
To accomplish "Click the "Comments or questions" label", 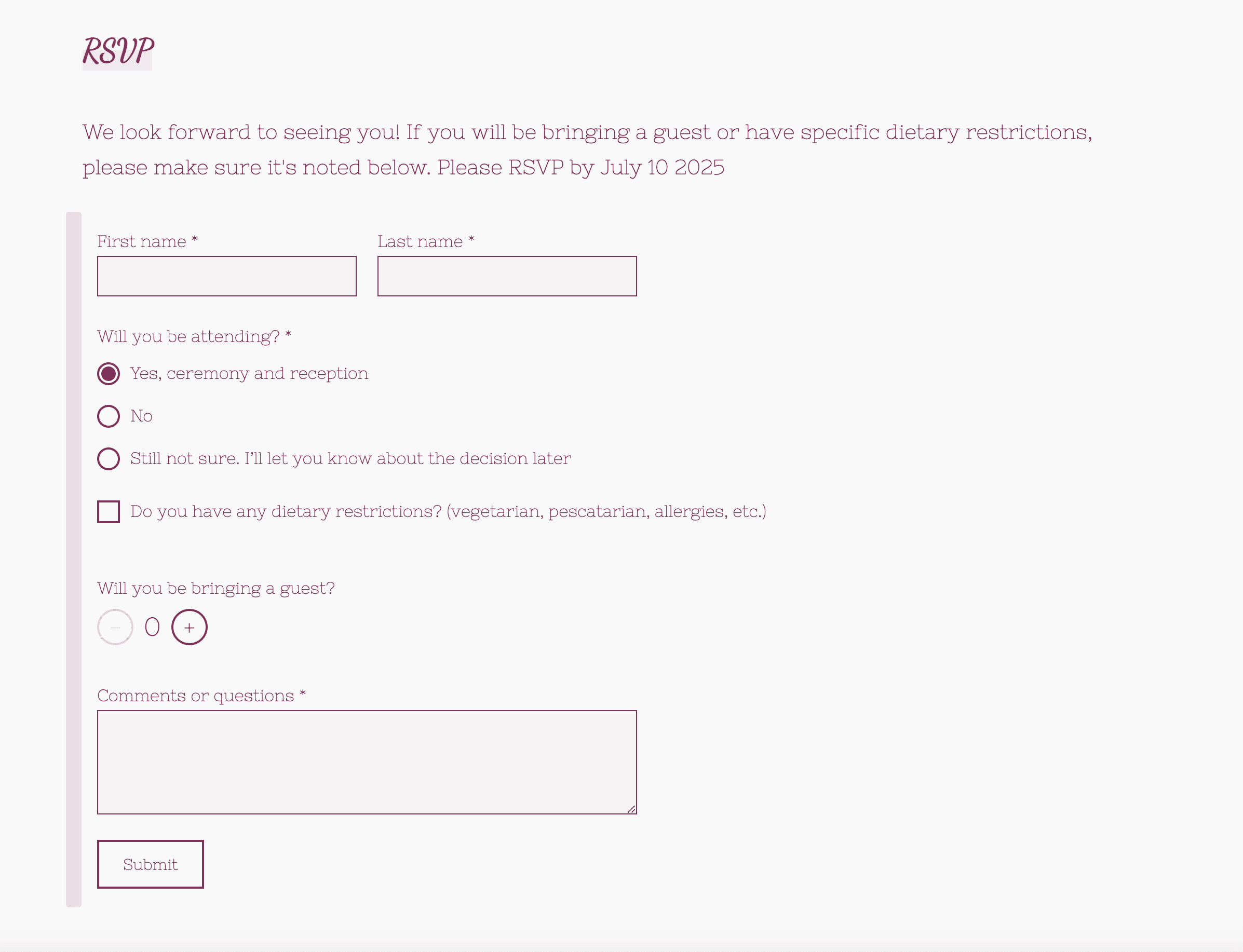I will click(x=196, y=696).
